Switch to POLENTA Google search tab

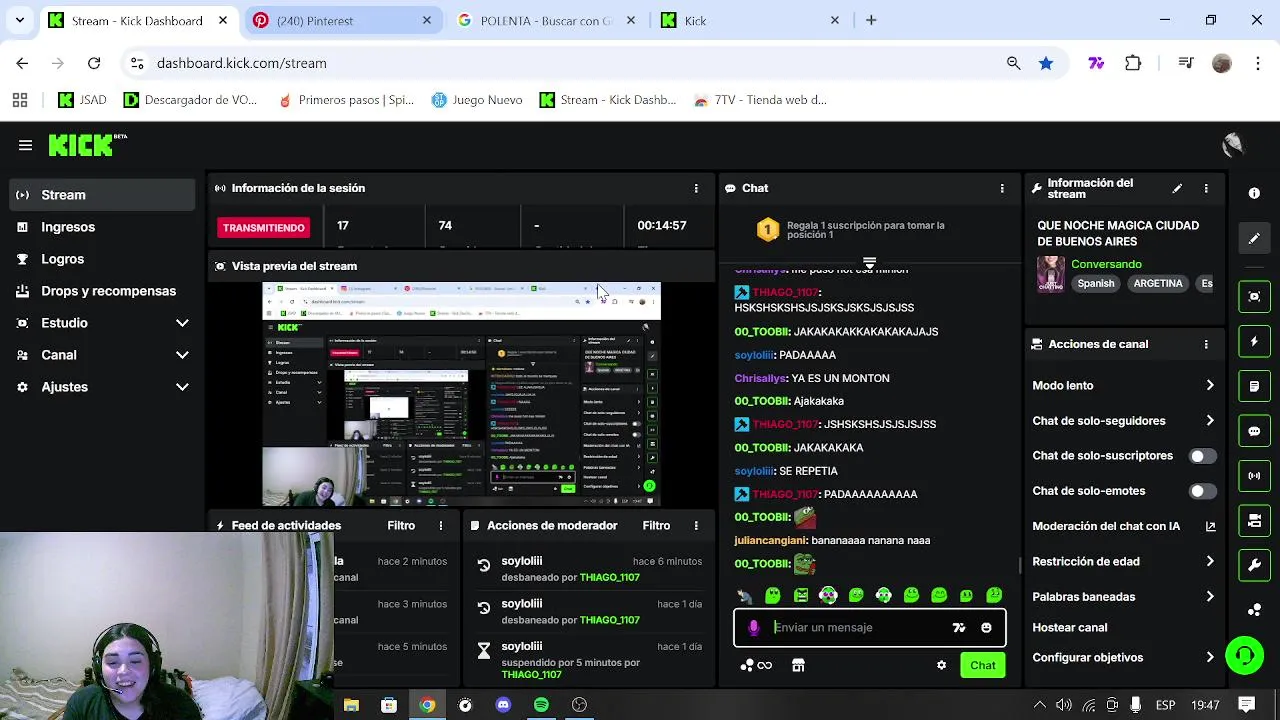(x=545, y=20)
